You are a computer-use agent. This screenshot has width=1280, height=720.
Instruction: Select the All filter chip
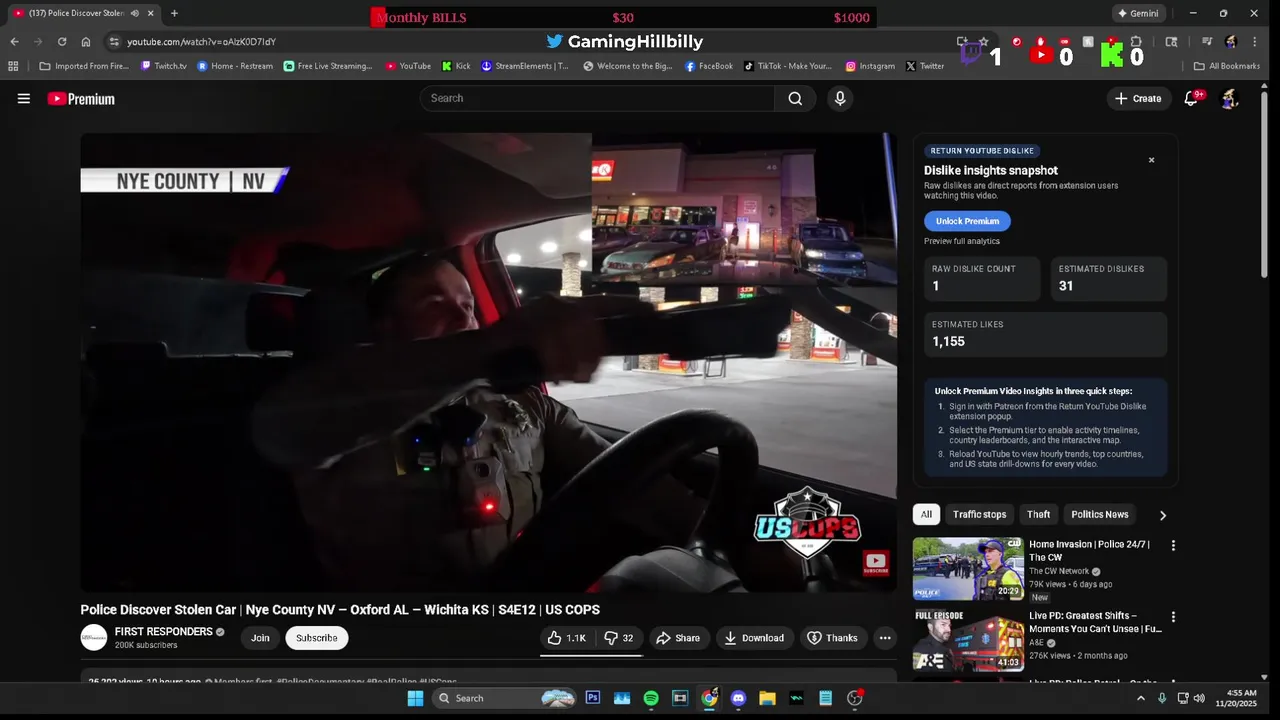[x=926, y=514]
